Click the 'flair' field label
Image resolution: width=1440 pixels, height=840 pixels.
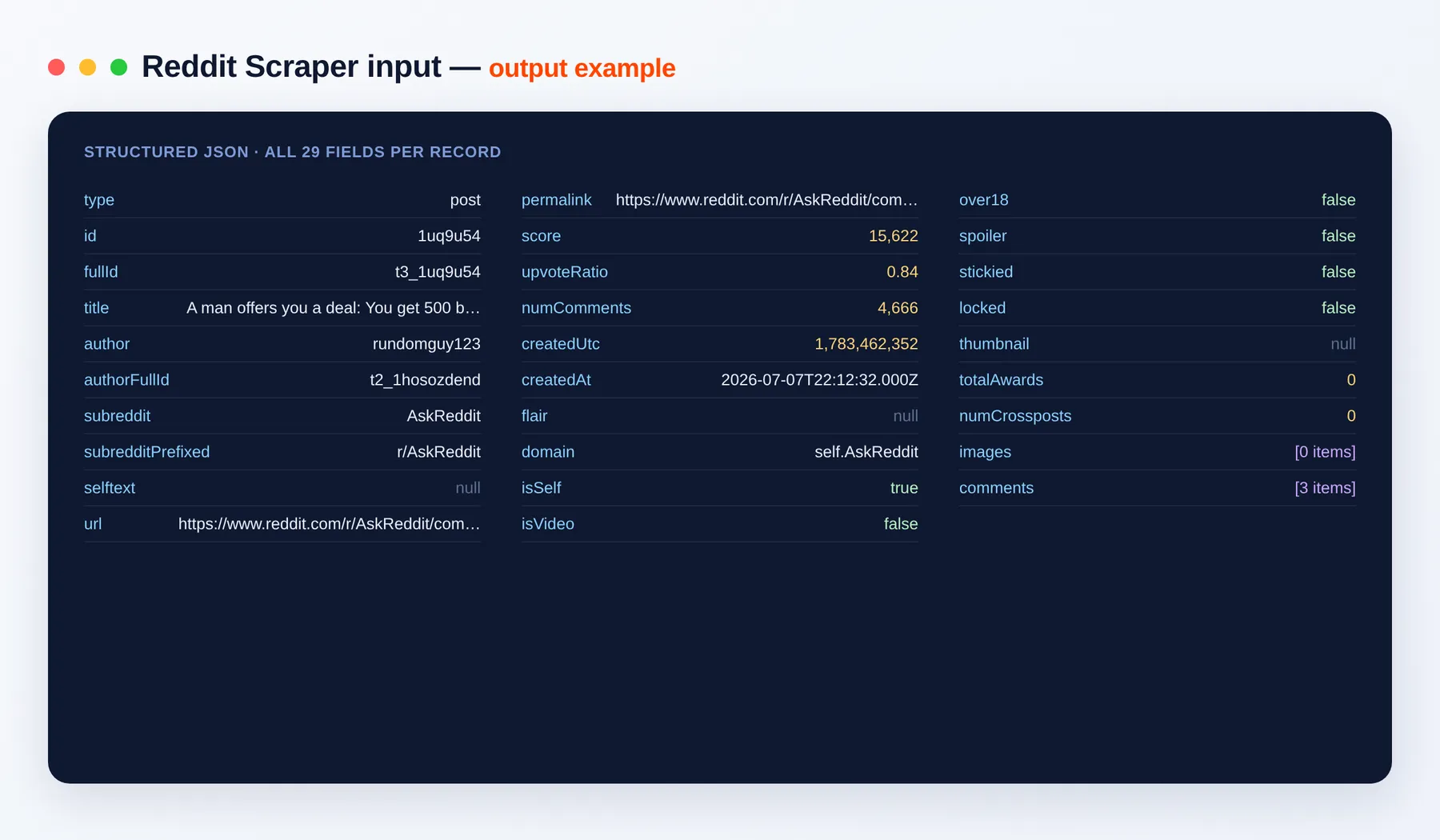(x=534, y=416)
